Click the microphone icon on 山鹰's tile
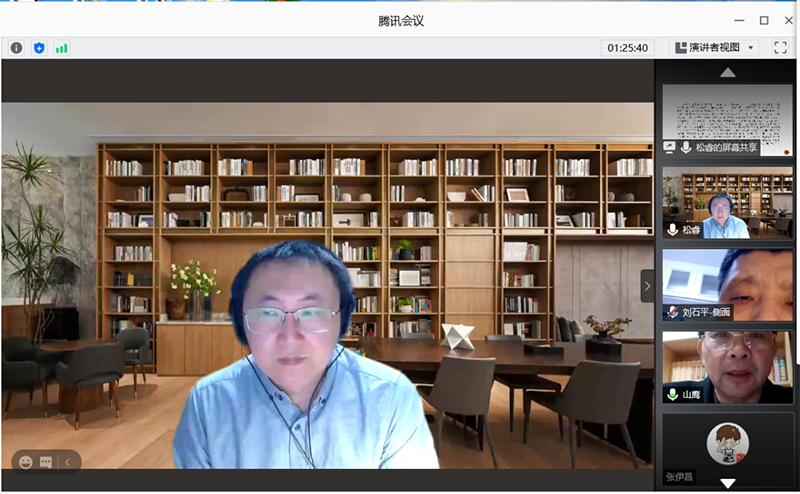800x494 pixels. pos(672,395)
